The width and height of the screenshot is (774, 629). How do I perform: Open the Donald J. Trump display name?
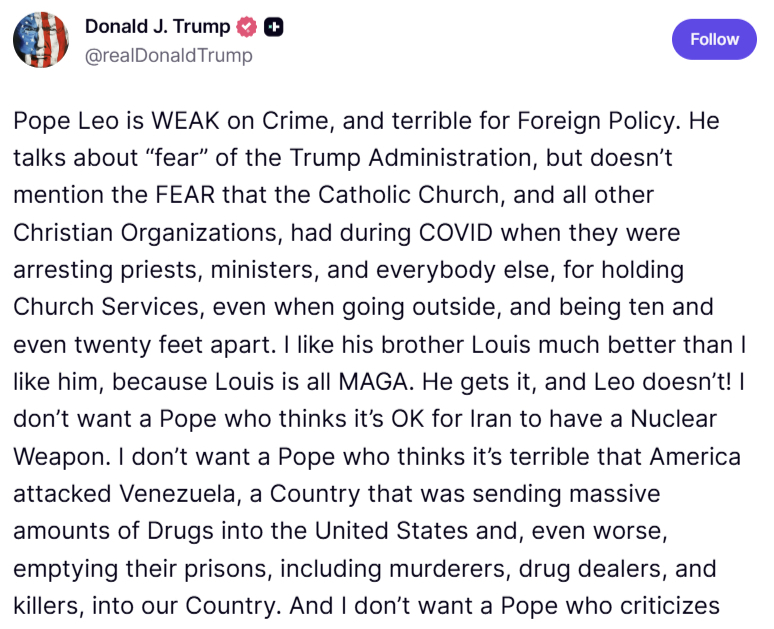(x=158, y=27)
